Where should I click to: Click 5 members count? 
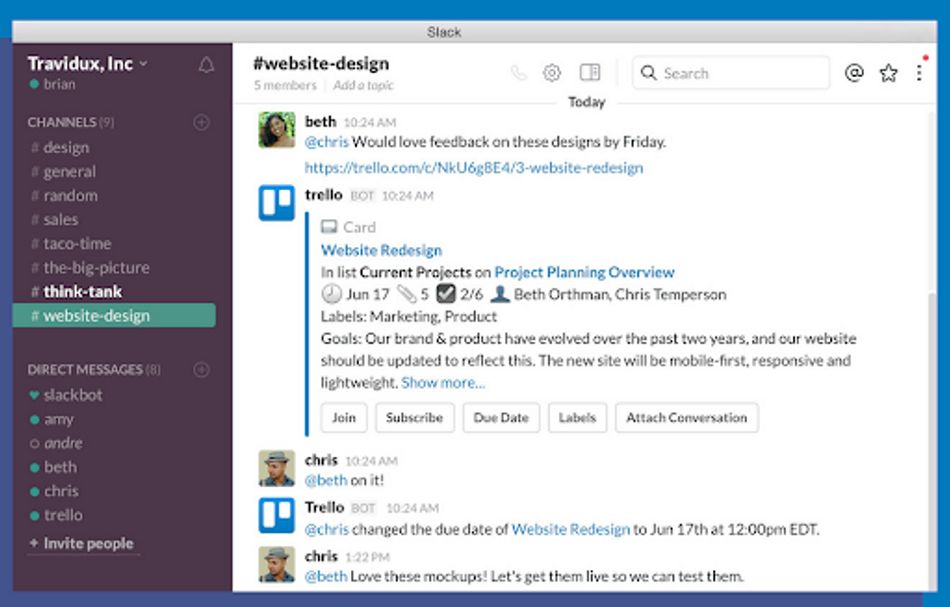coord(285,85)
